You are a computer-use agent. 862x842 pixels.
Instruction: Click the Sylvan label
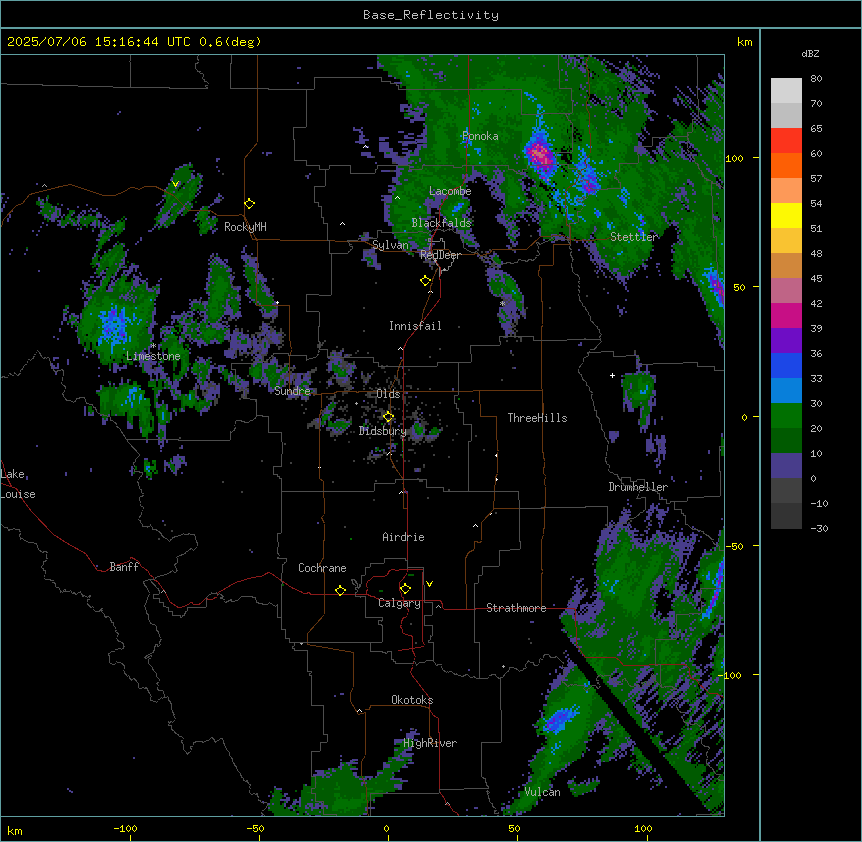tap(390, 245)
